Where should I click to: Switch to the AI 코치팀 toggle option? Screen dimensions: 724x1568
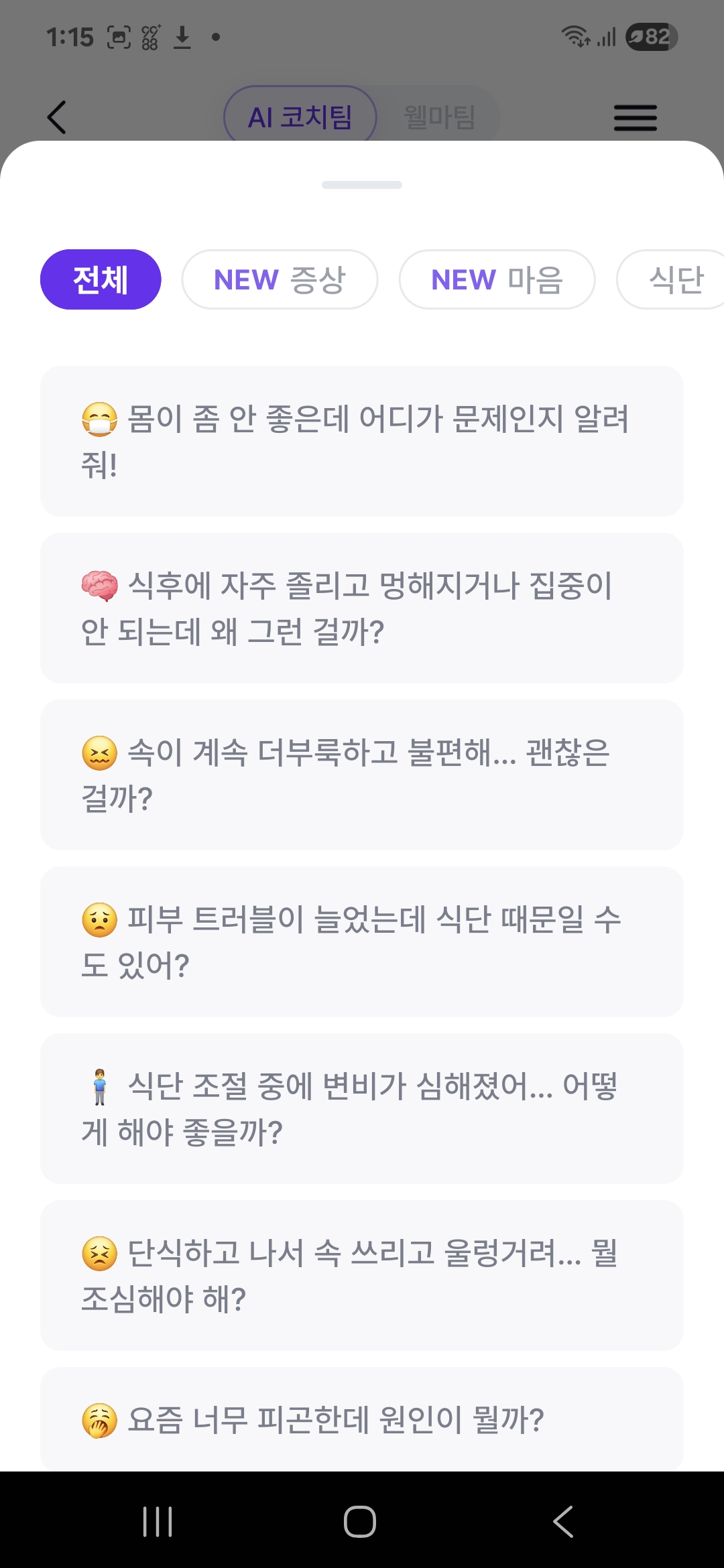tap(300, 117)
